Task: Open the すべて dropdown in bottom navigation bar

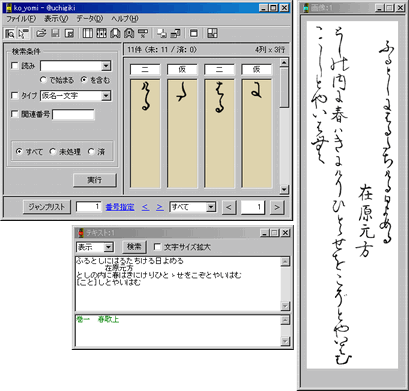Action: tap(211, 207)
